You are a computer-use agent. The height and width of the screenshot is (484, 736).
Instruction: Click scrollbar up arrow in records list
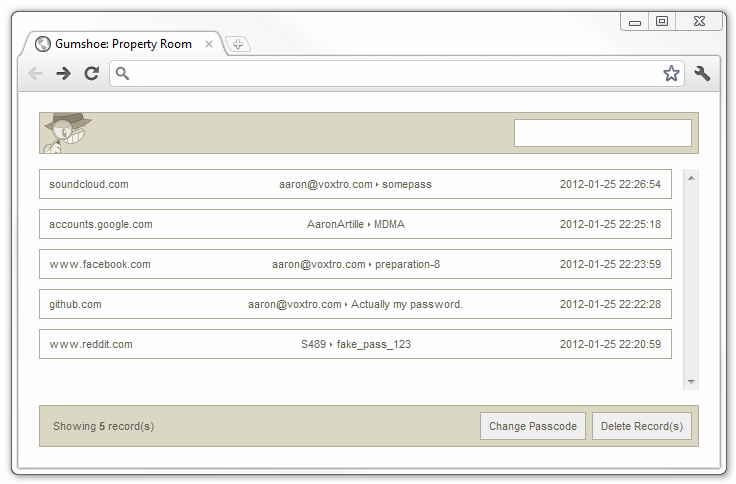click(691, 178)
